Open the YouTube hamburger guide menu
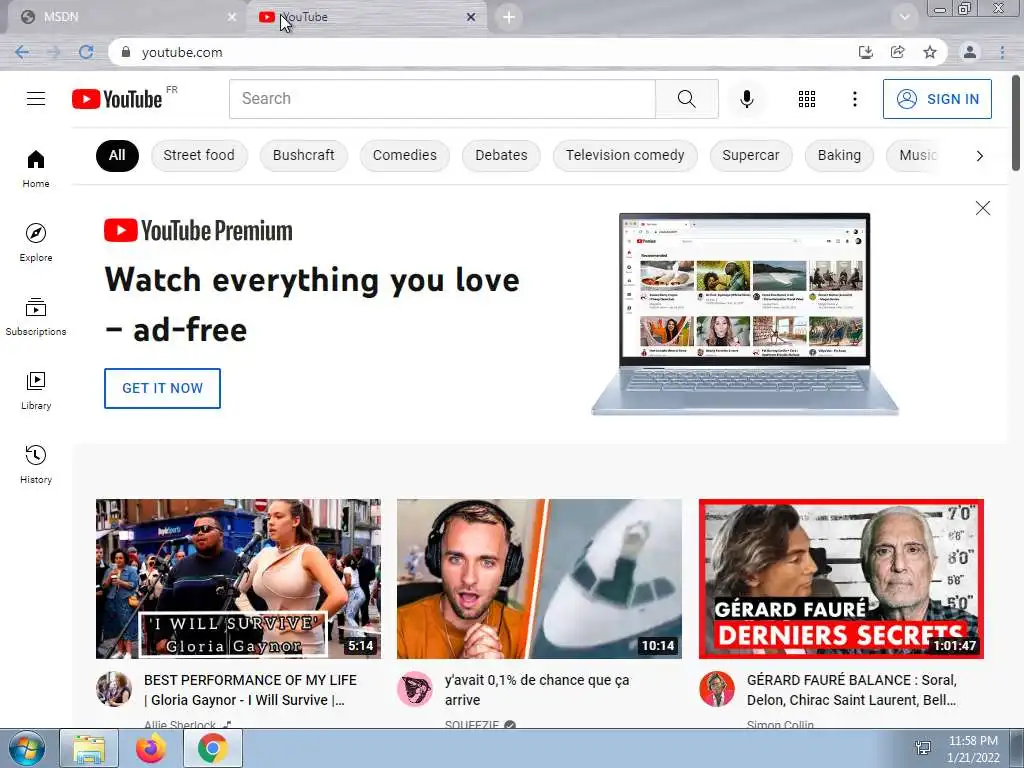This screenshot has height=768, width=1024. [36, 99]
